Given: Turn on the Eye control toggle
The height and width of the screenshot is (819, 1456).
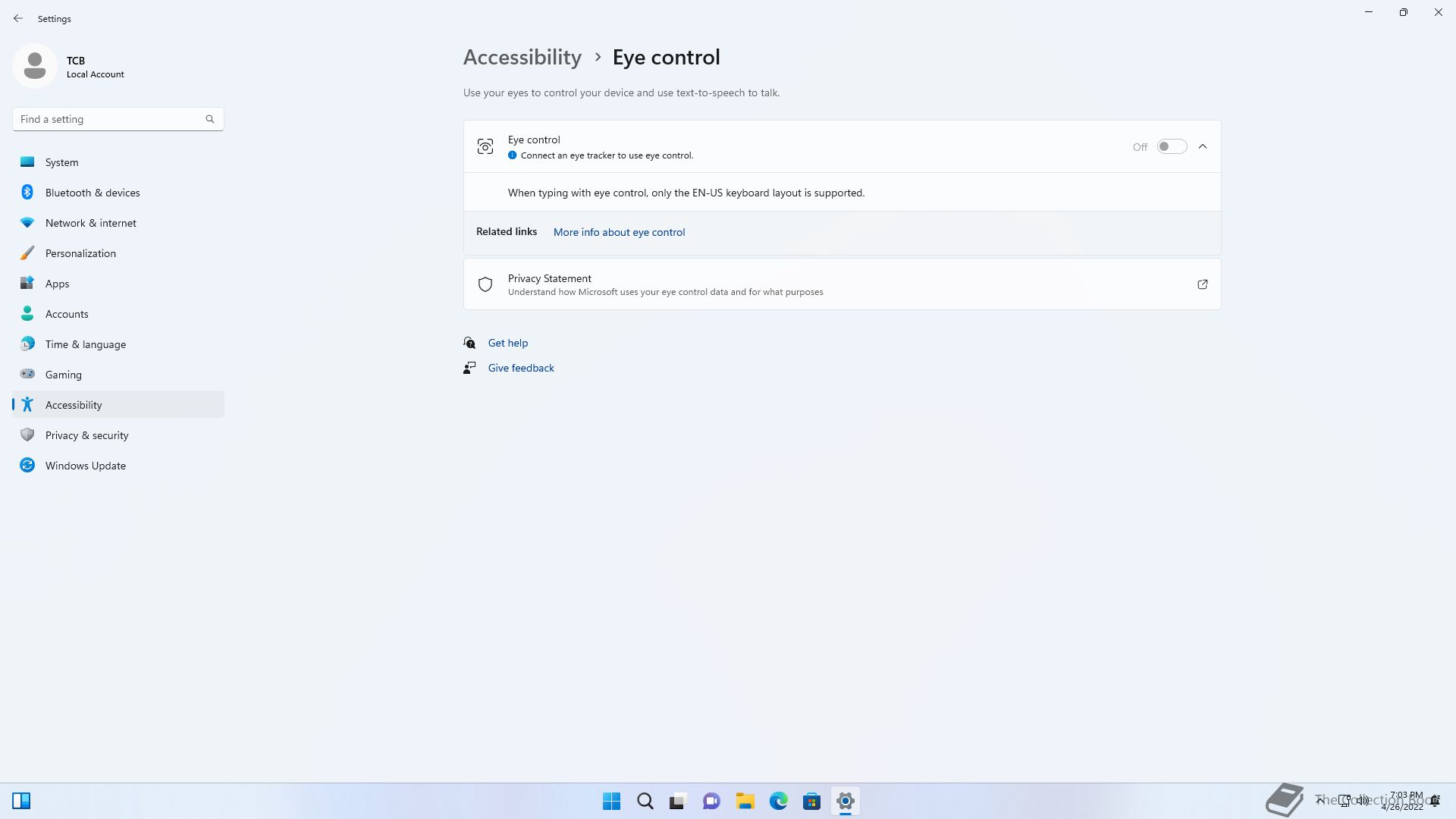Looking at the screenshot, I should tap(1172, 146).
